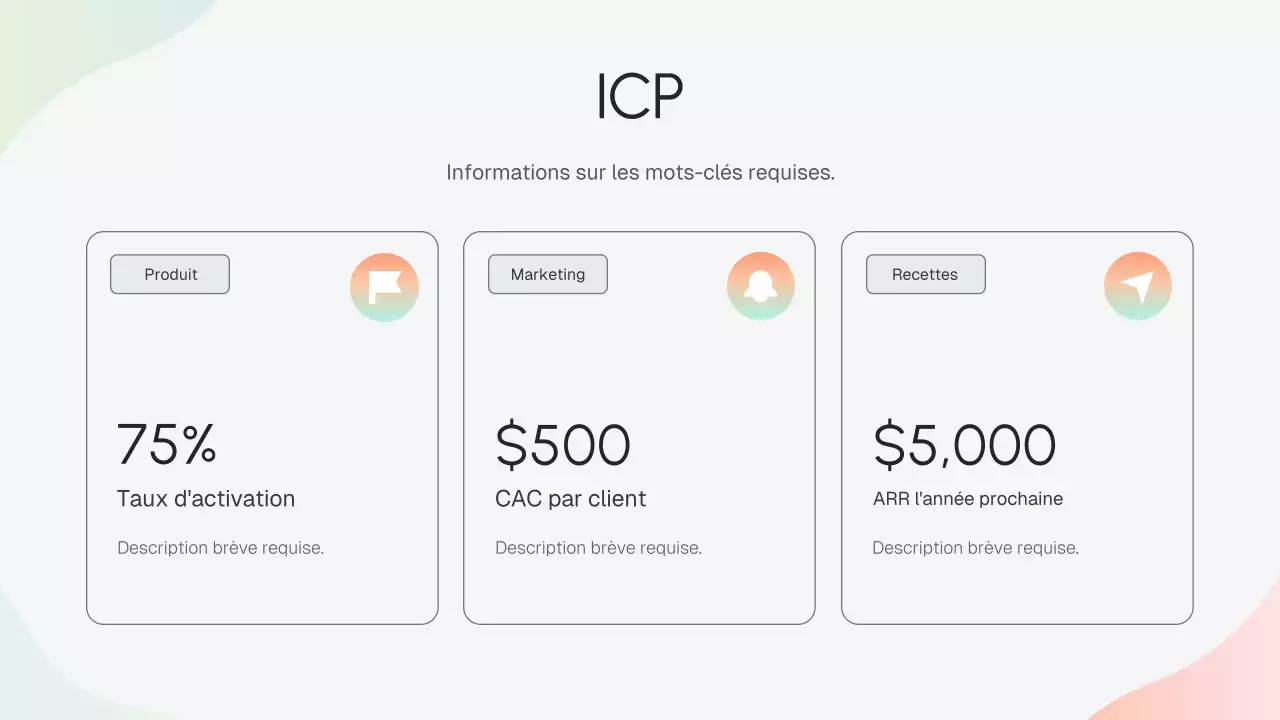
Task: Click the bell icon in Marketing card
Action: (761, 287)
